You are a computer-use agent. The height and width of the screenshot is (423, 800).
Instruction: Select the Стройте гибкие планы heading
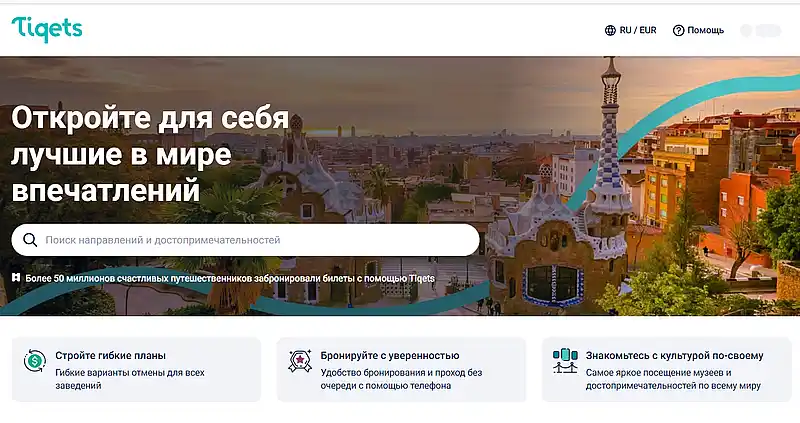point(110,356)
